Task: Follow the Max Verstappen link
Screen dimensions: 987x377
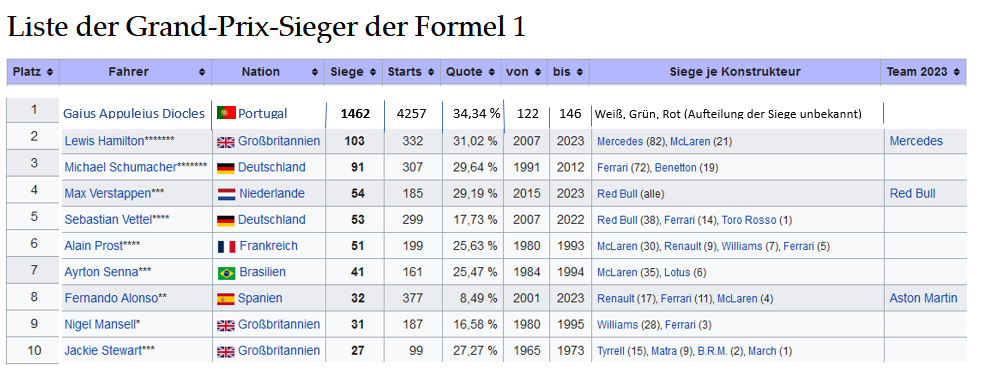Action: (x=106, y=194)
